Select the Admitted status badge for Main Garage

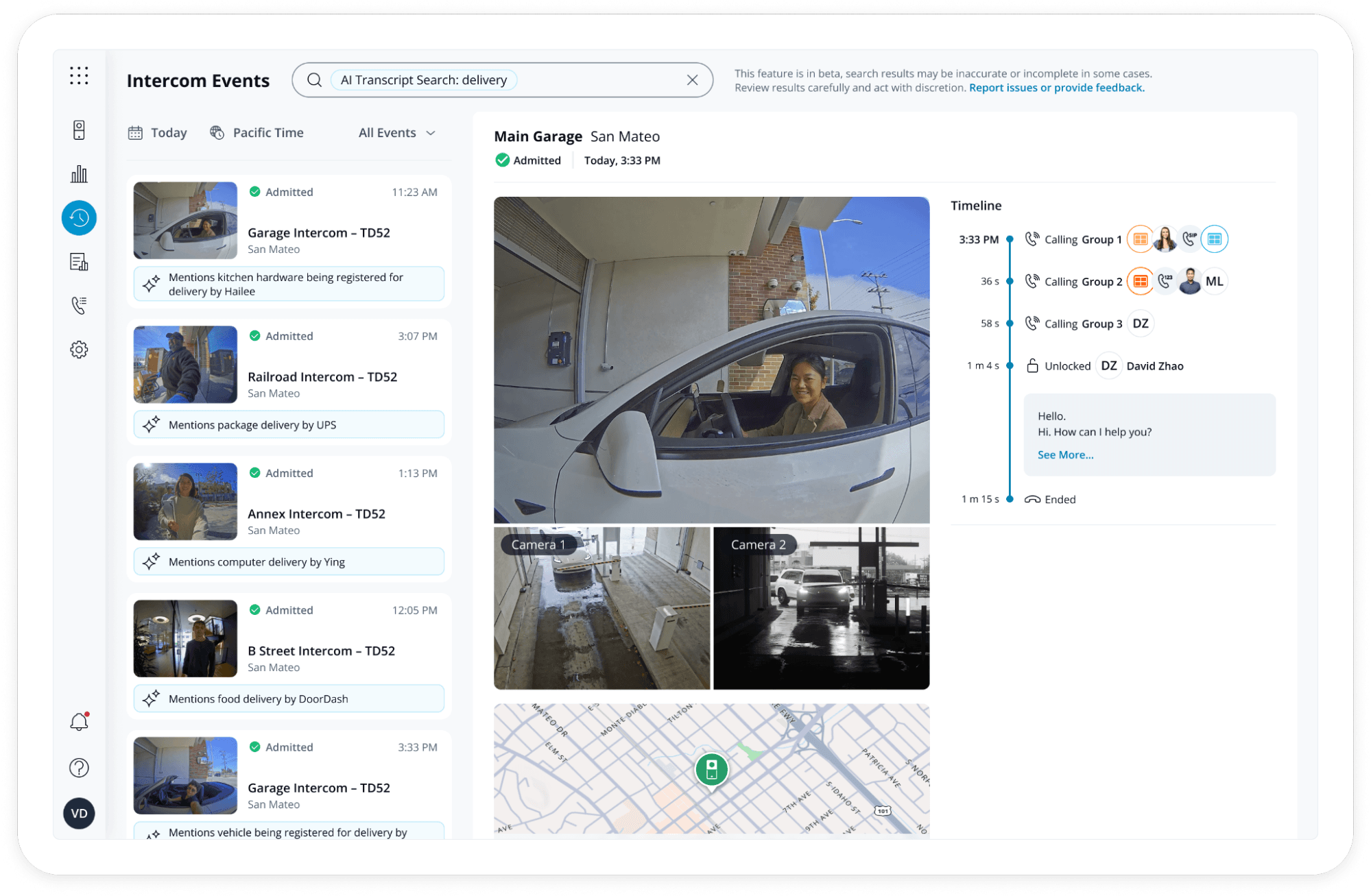[528, 160]
